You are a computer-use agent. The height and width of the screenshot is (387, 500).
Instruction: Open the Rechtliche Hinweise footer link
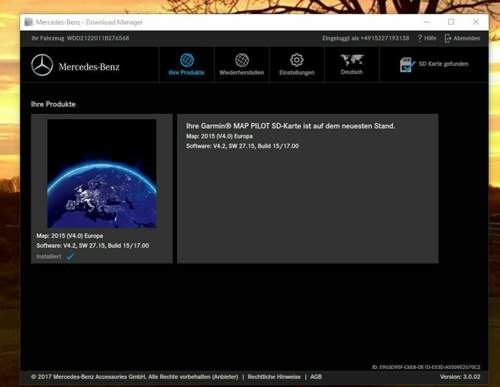point(274,377)
